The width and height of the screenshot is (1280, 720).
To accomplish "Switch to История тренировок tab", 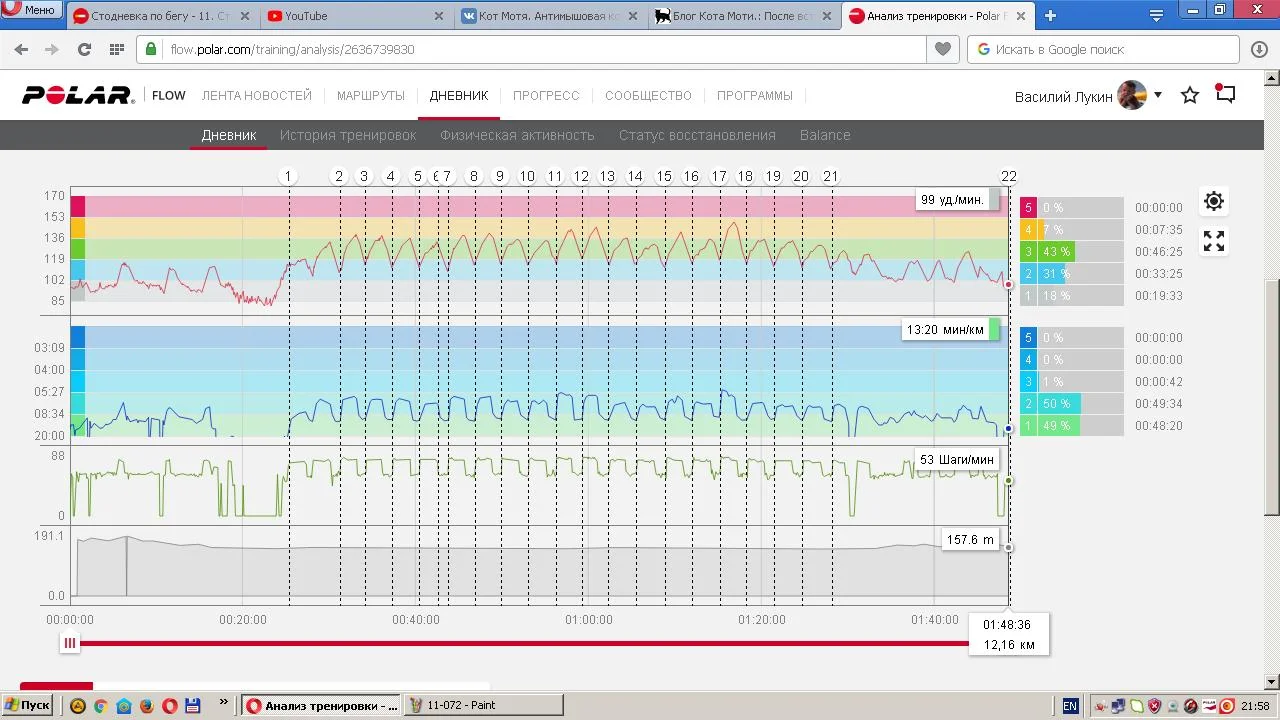I will point(348,135).
